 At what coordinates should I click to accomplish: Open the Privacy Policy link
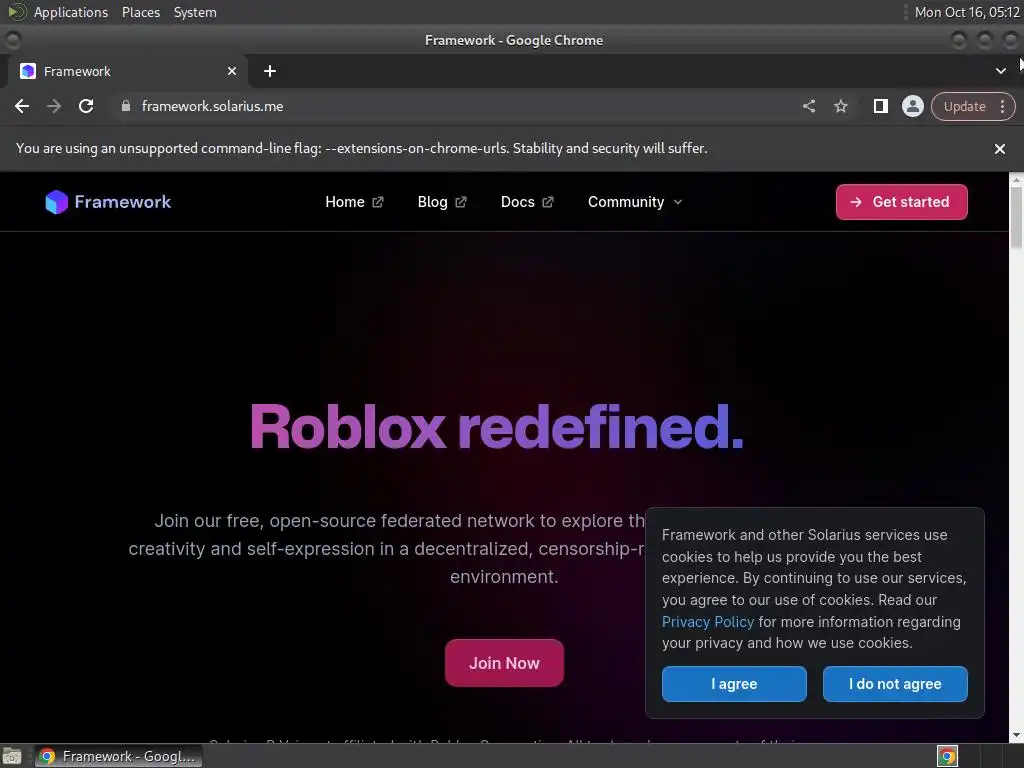coord(707,622)
